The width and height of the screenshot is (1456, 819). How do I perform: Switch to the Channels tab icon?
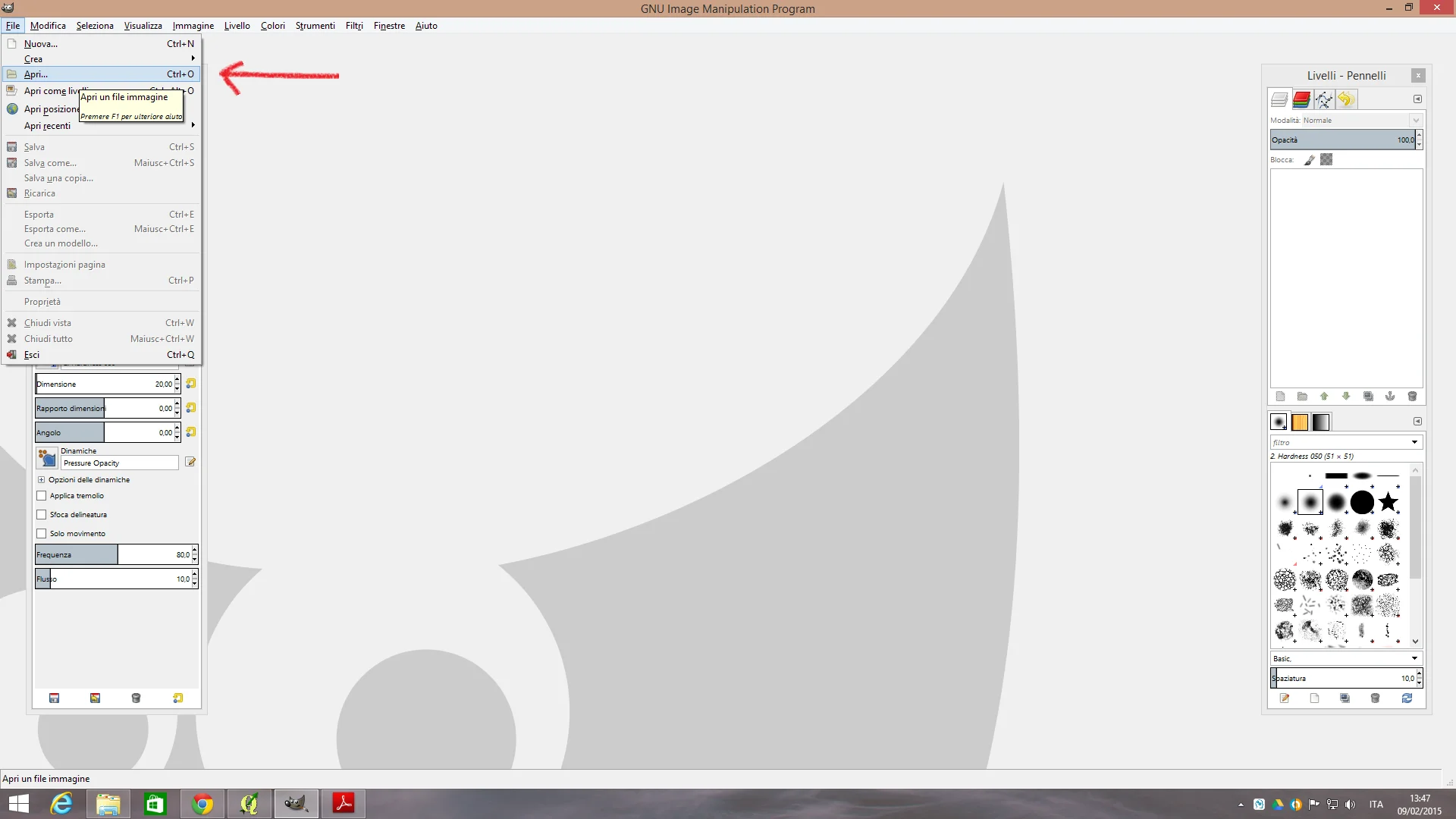pos(1301,99)
